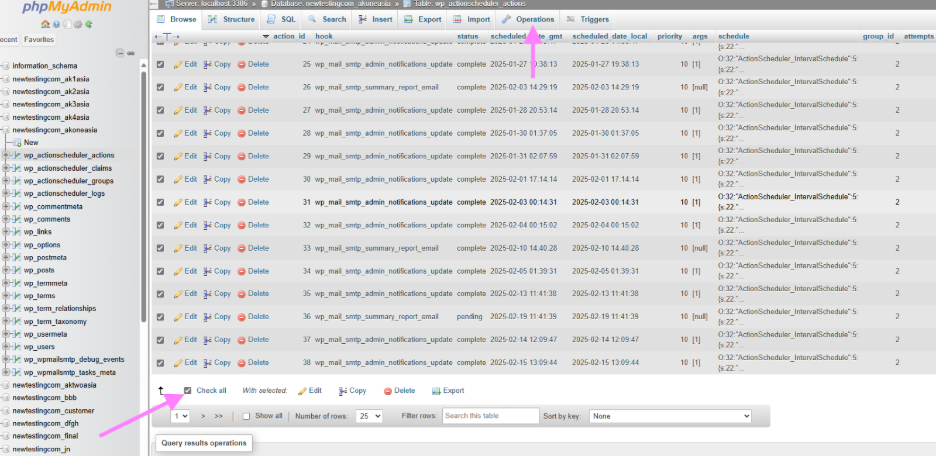Image resolution: width=936 pixels, height=456 pixels.
Task: Click Copy icon for action_id 30 row
Action: pos(208,179)
